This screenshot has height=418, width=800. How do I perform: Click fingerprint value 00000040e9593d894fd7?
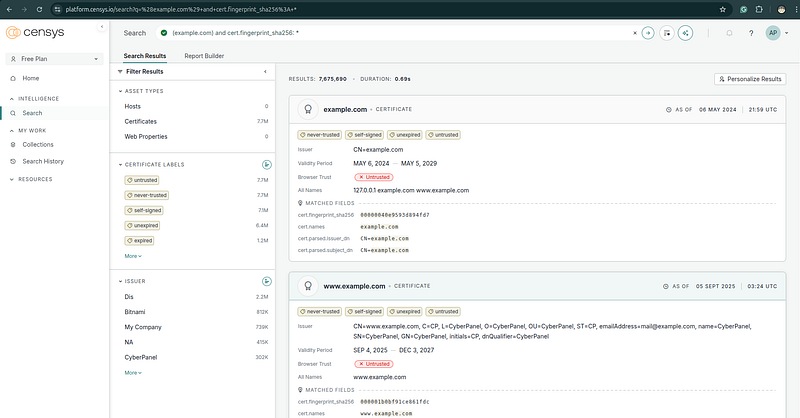(395, 215)
